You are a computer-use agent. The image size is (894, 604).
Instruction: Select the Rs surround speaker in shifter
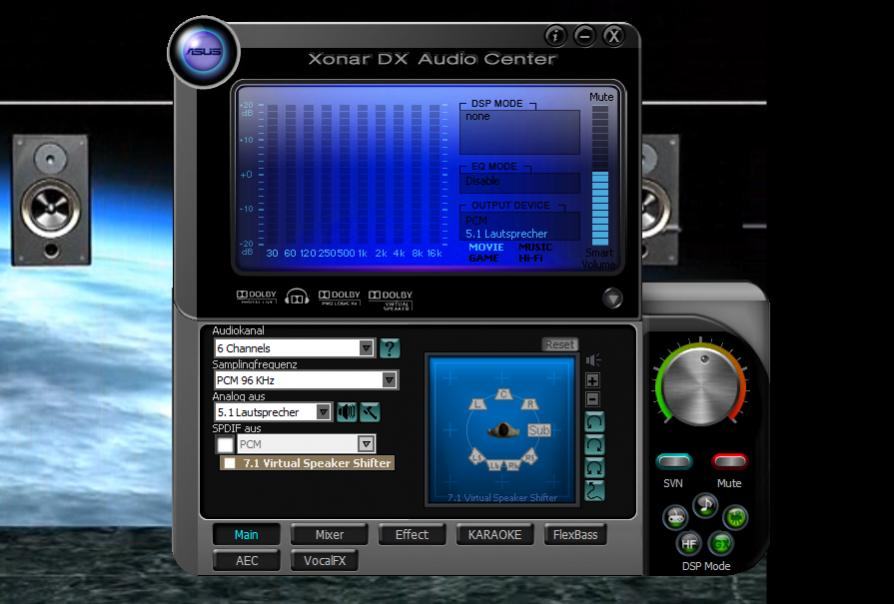(x=530, y=457)
